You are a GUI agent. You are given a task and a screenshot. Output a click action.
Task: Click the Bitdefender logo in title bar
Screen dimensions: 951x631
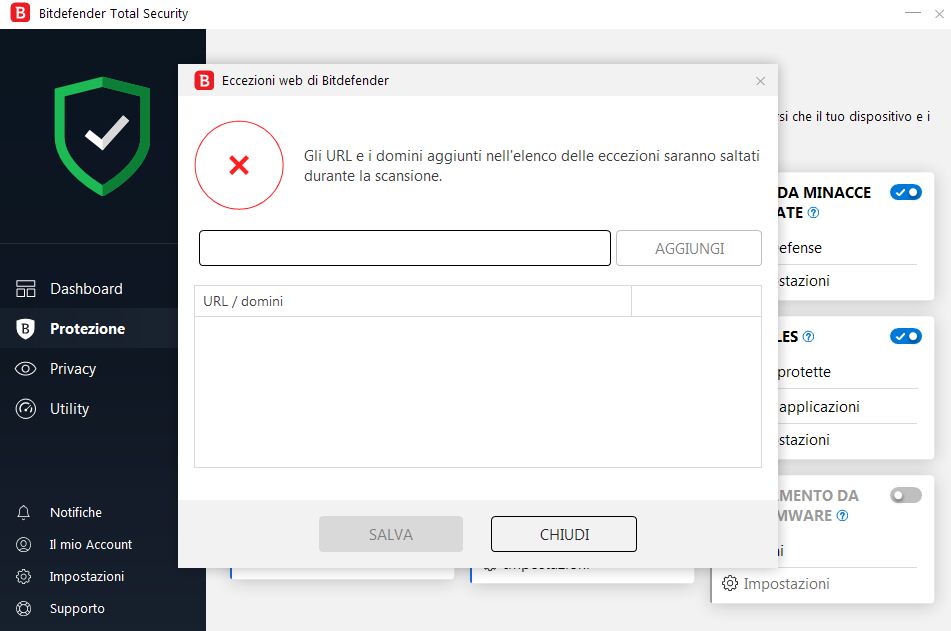point(20,13)
